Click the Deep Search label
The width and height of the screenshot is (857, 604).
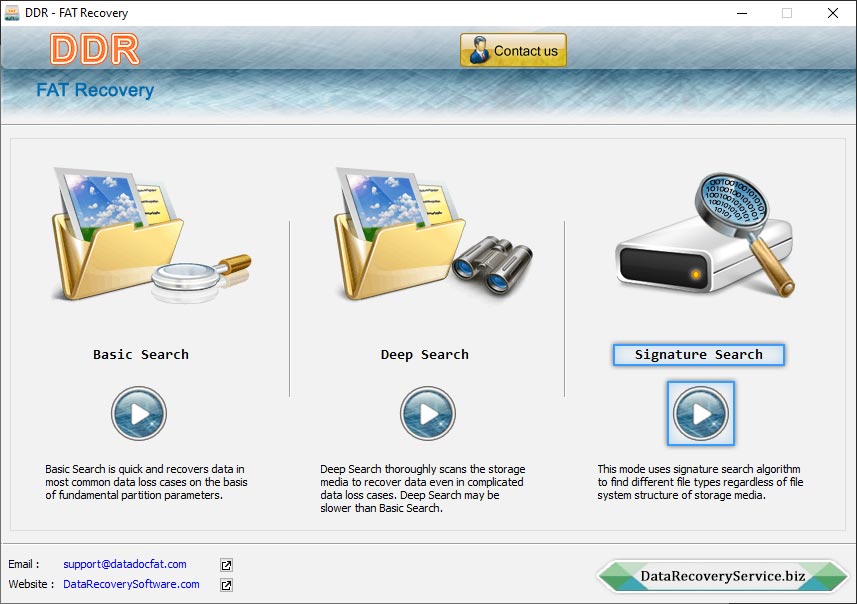[x=425, y=355]
